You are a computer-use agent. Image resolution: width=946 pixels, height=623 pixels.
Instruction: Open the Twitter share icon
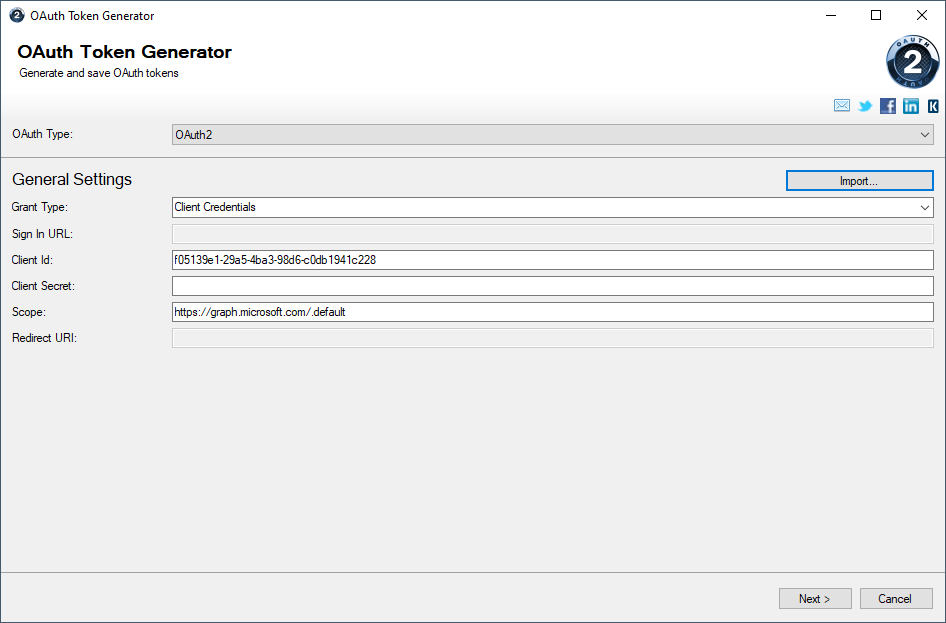(x=864, y=105)
